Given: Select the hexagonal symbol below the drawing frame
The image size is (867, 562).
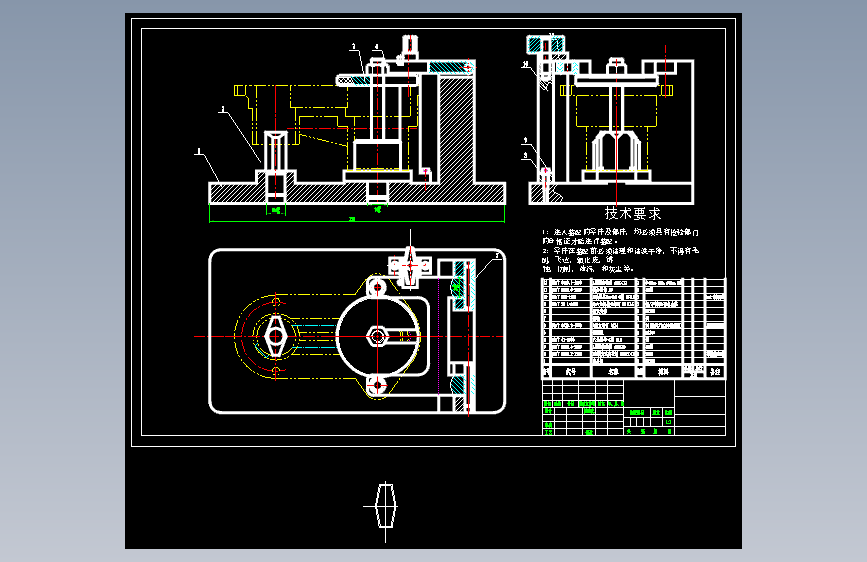Looking at the screenshot, I should click(x=385, y=506).
